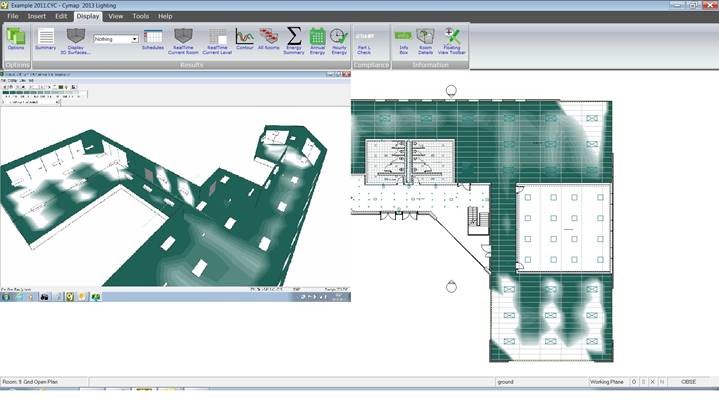The width and height of the screenshot is (719, 405).
Task: Toggle the Info Box
Action: (404, 42)
